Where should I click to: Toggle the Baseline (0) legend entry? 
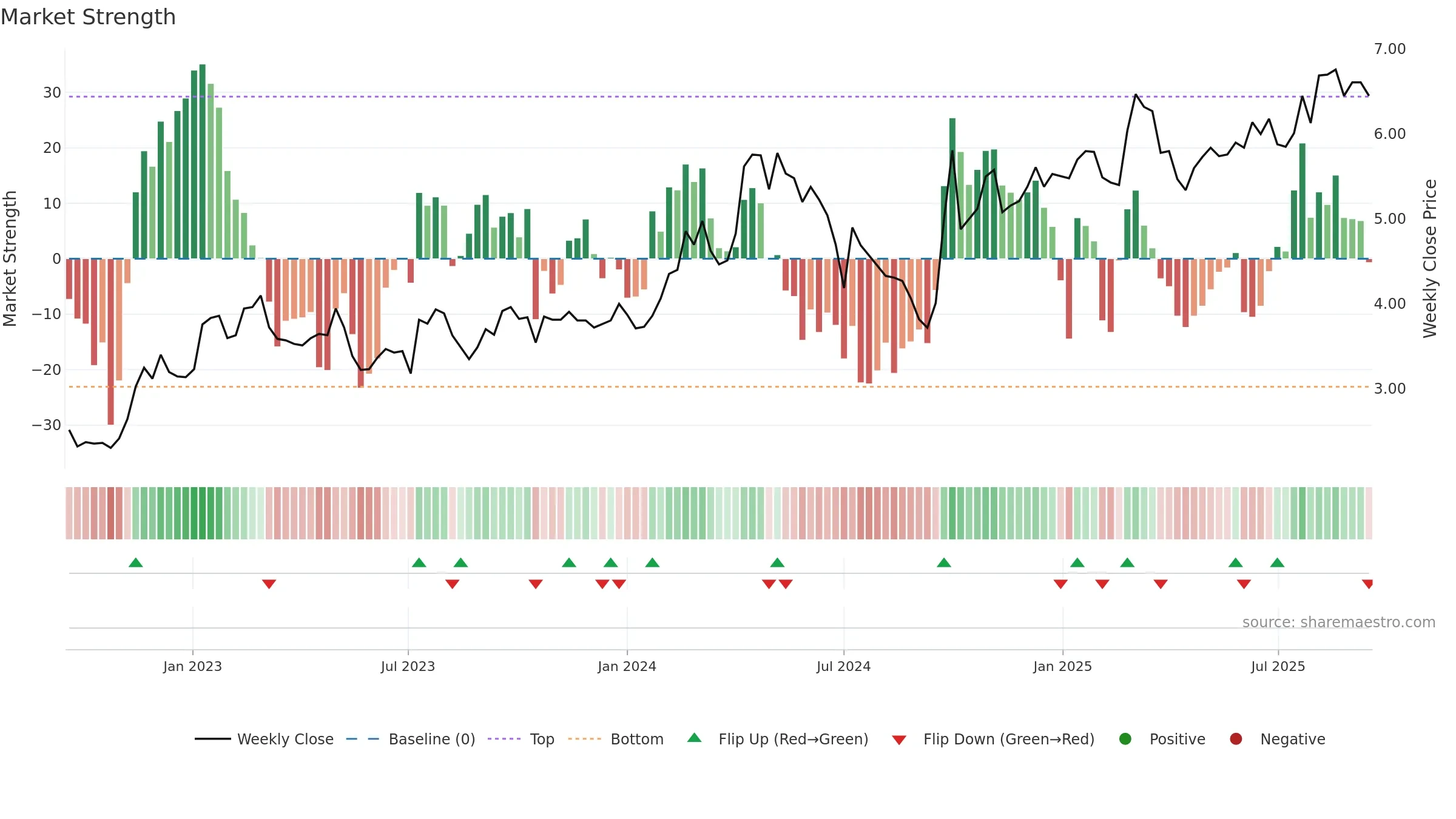click(411, 739)
